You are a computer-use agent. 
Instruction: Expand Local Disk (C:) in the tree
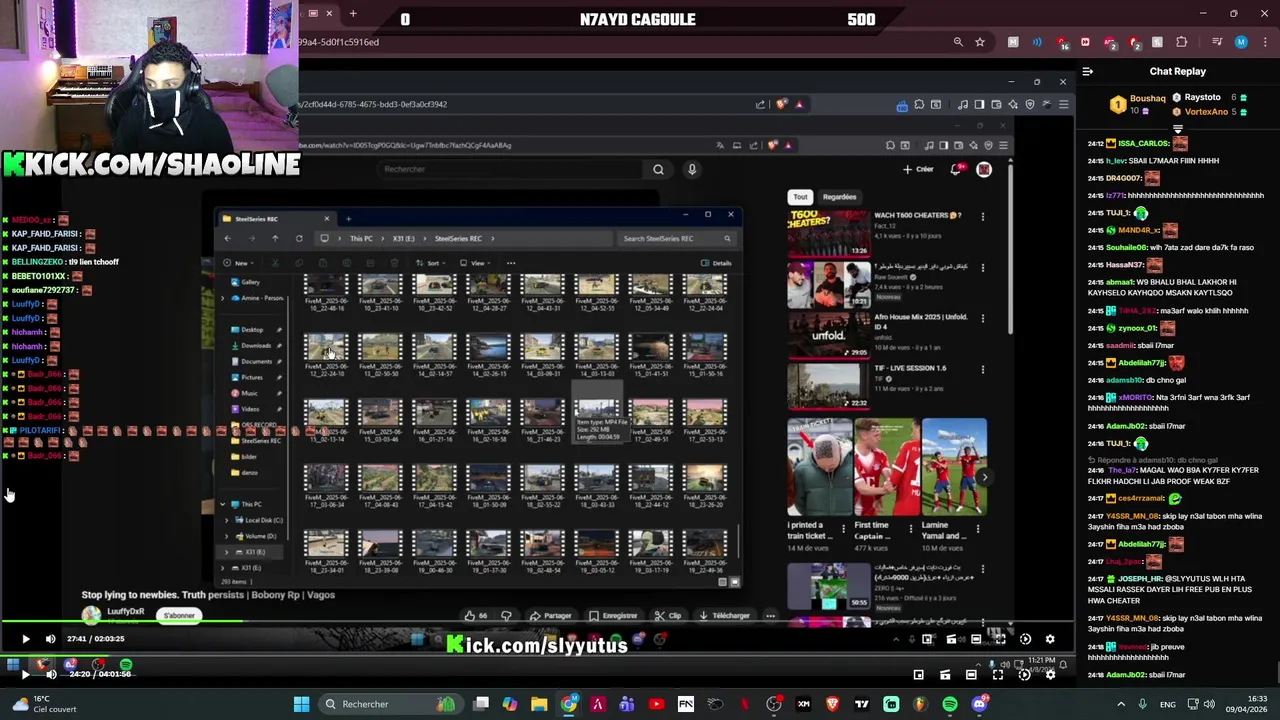(x=226, y=520)
